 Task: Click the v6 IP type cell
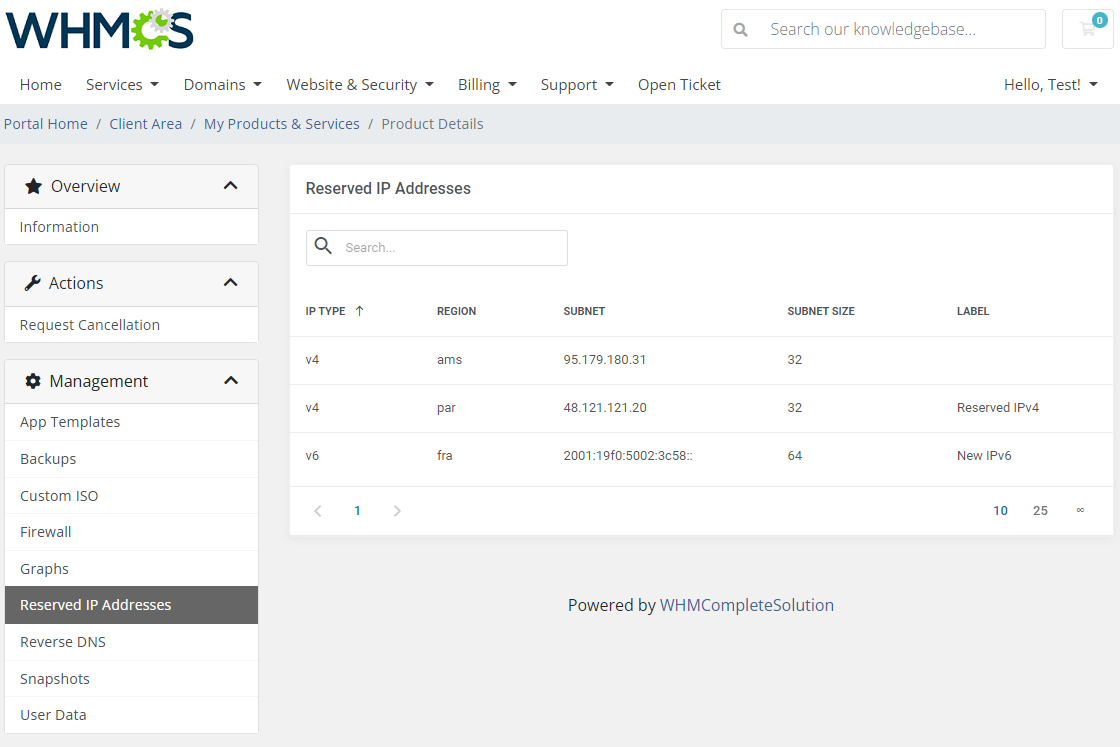point(312,456)
